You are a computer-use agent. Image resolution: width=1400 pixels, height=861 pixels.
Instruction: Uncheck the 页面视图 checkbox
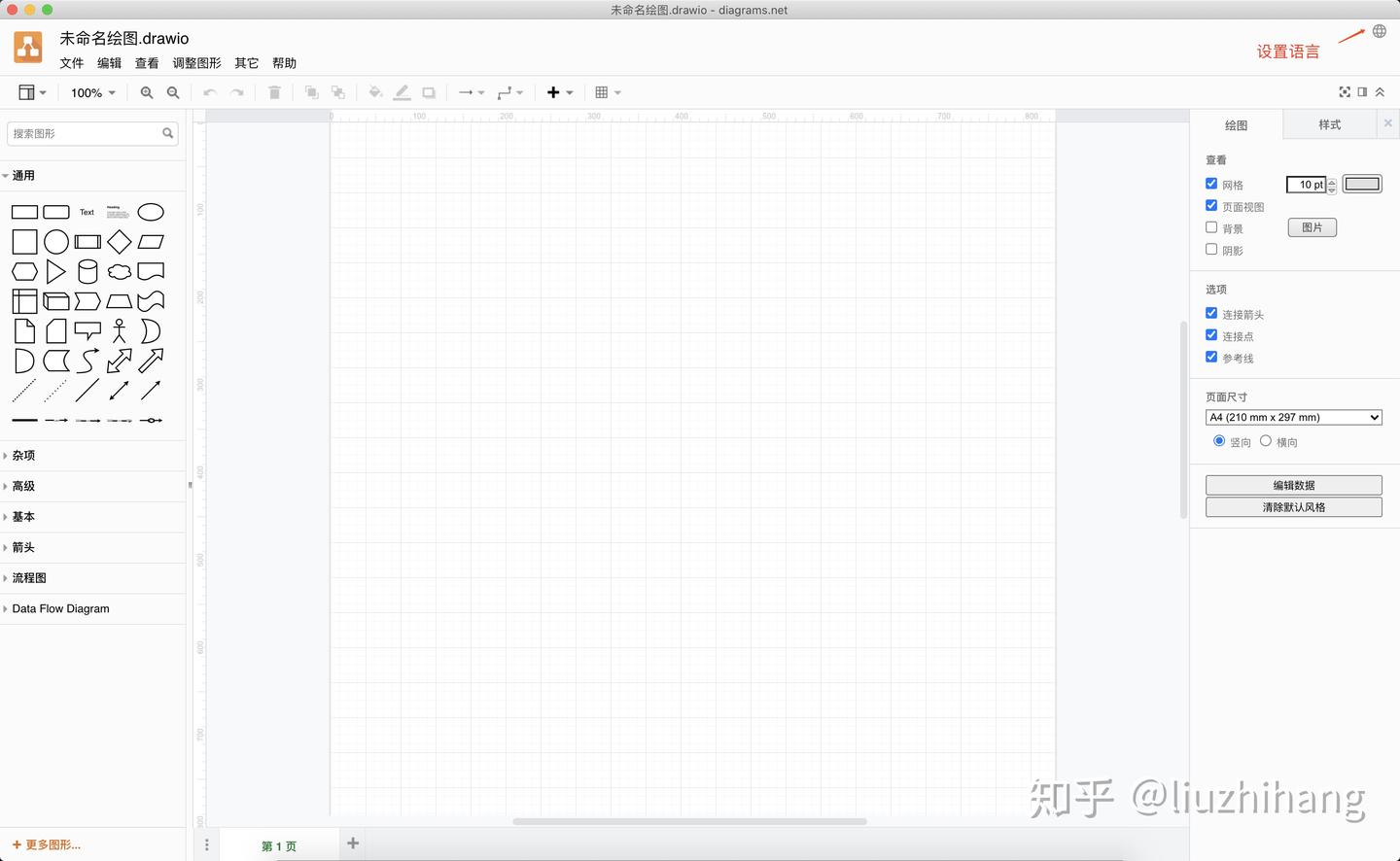[1211, 205]
